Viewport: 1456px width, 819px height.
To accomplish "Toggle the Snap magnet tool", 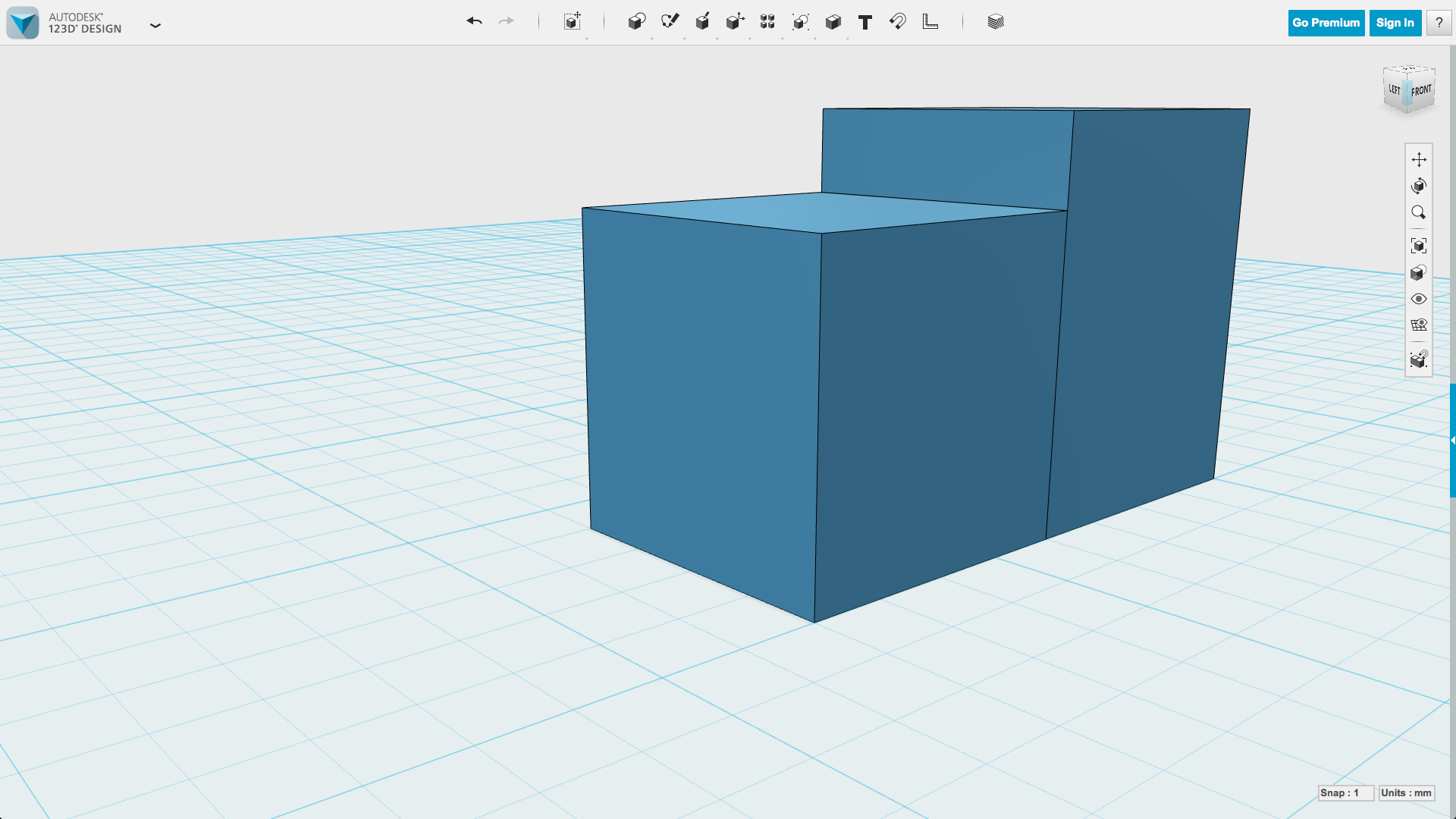I will click(x=898, y=21).
